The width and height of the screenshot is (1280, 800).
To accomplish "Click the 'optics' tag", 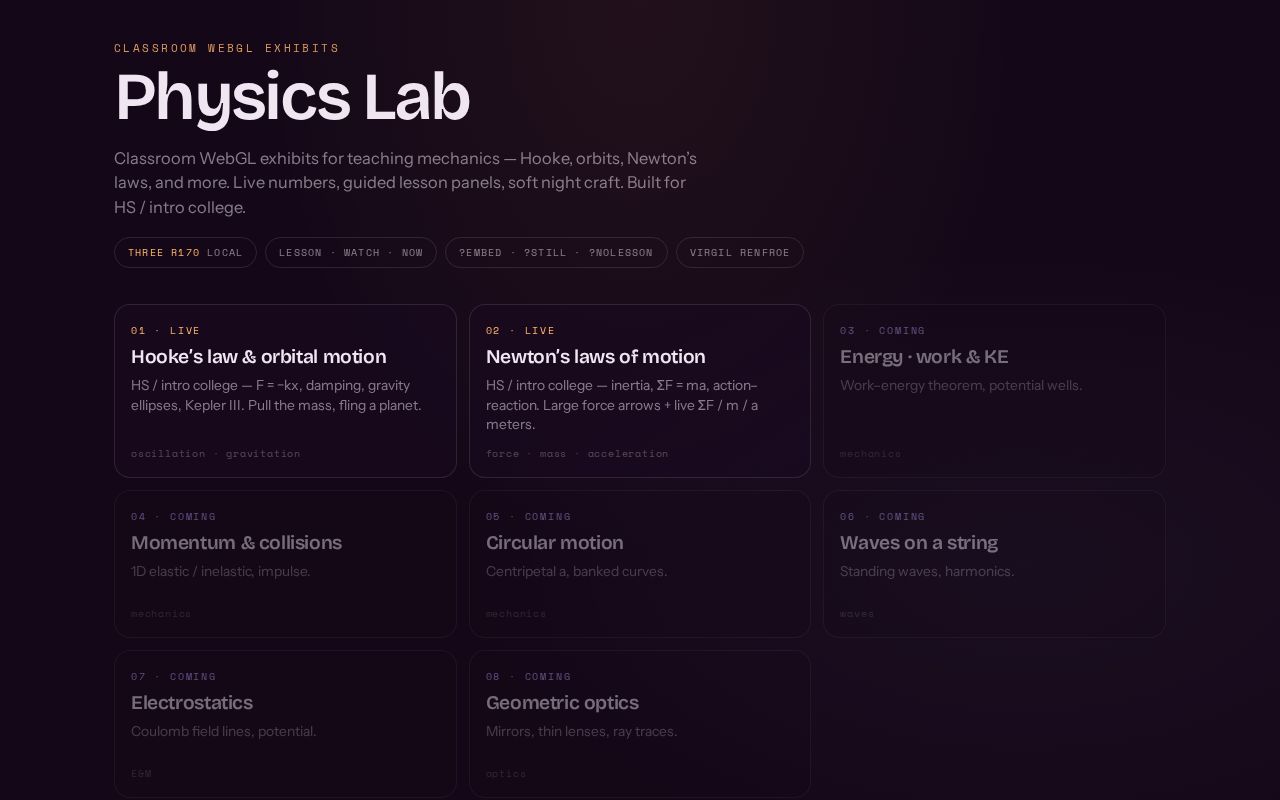I will click(506, 774).
